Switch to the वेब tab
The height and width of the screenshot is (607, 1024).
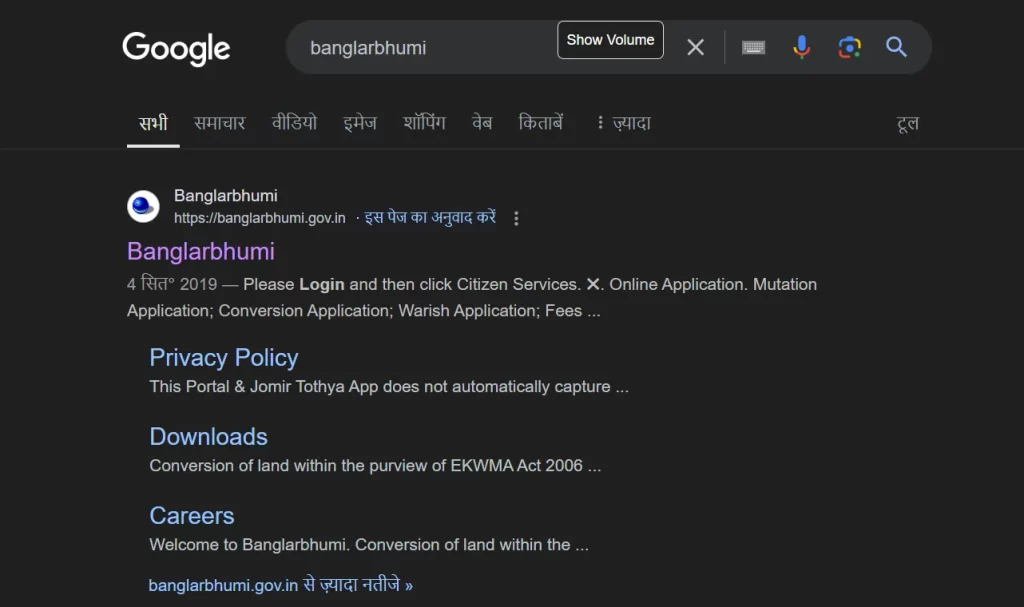click(x=482, y=123)
